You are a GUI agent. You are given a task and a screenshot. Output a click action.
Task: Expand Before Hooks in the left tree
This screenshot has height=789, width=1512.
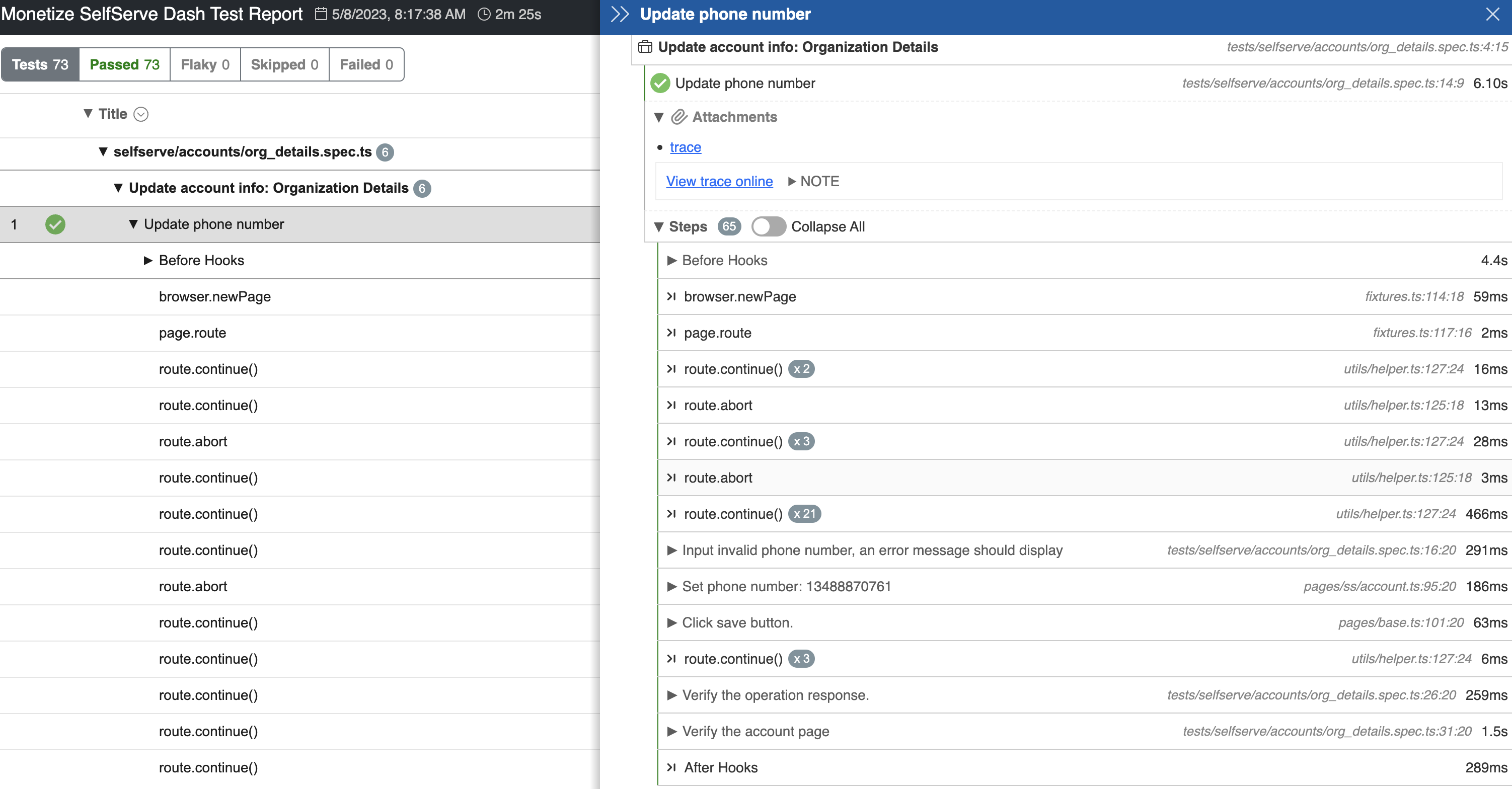(x=148, y=261)
